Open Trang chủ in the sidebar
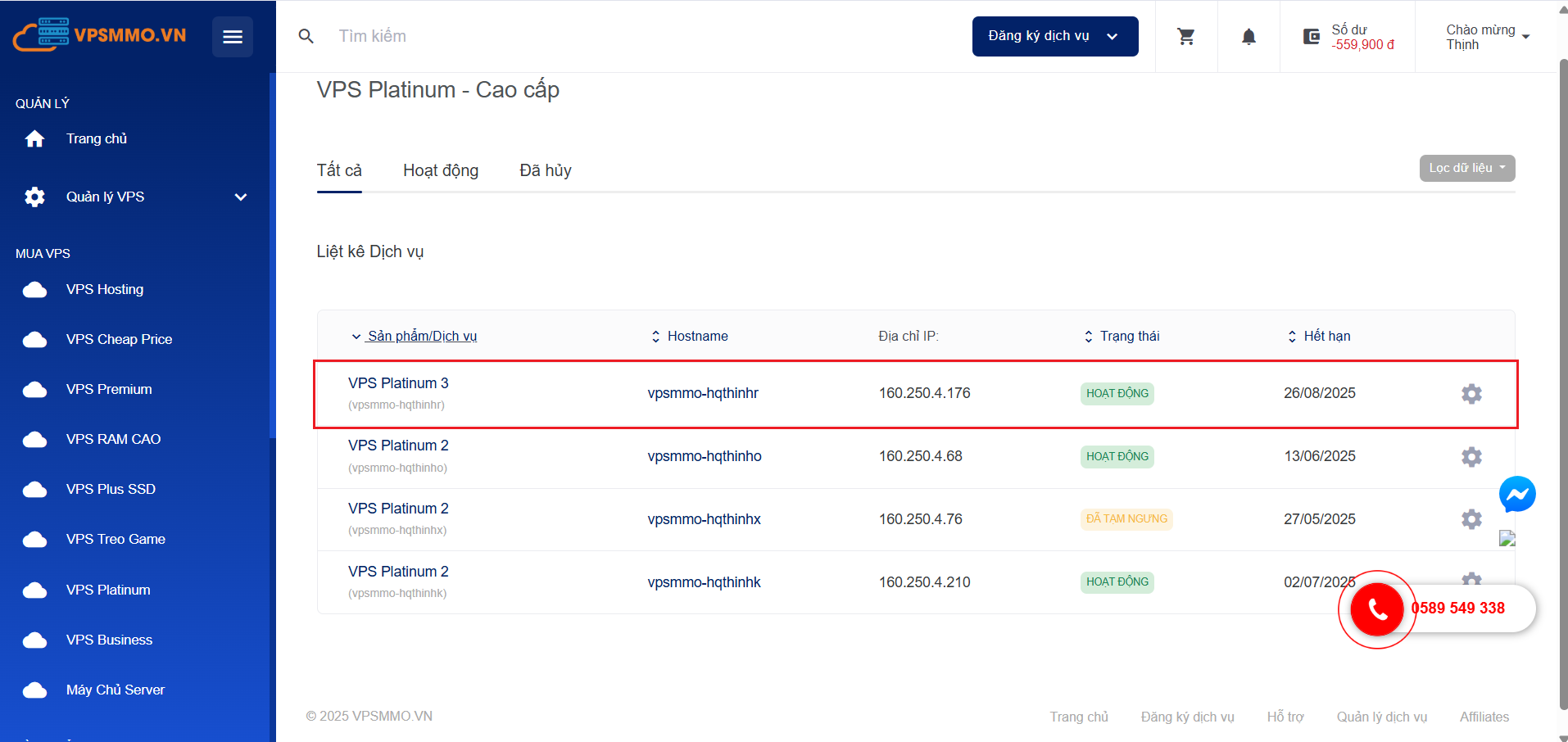Viewport: 1568px width, 742px height. [x=97, y=138]
